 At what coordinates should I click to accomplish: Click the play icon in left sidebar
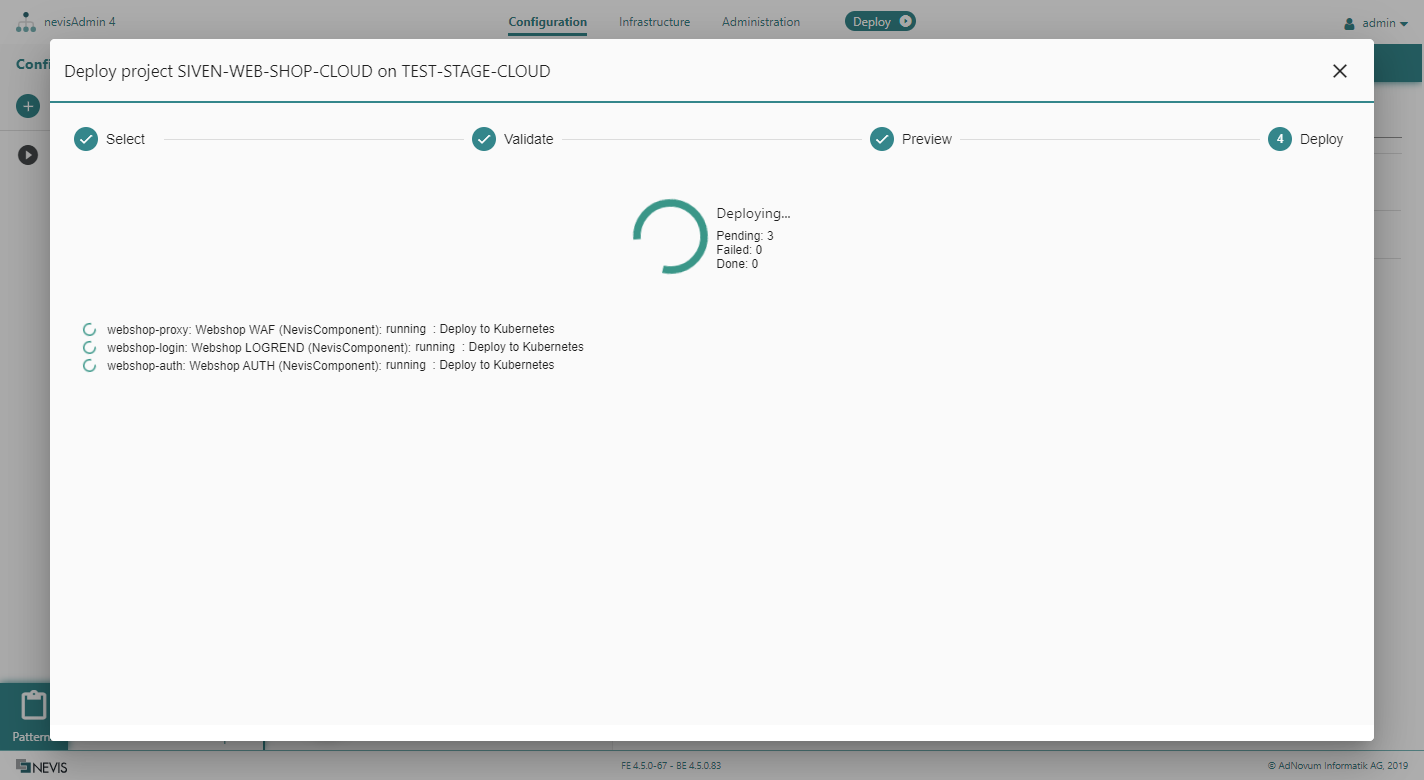coord(28,155)
